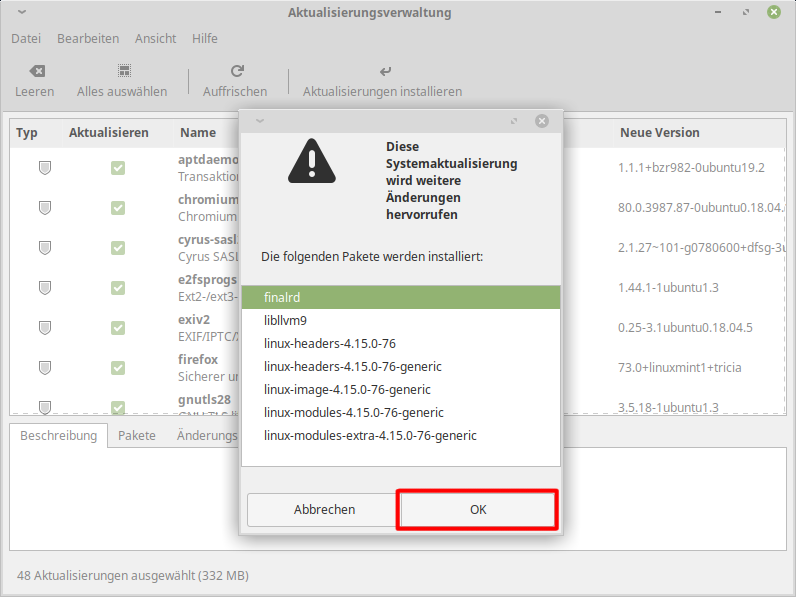The width and height of the screenshot is (796, 597).
Task: Toggle the e2fsprogs update checkbox
Action: [118, 288]
